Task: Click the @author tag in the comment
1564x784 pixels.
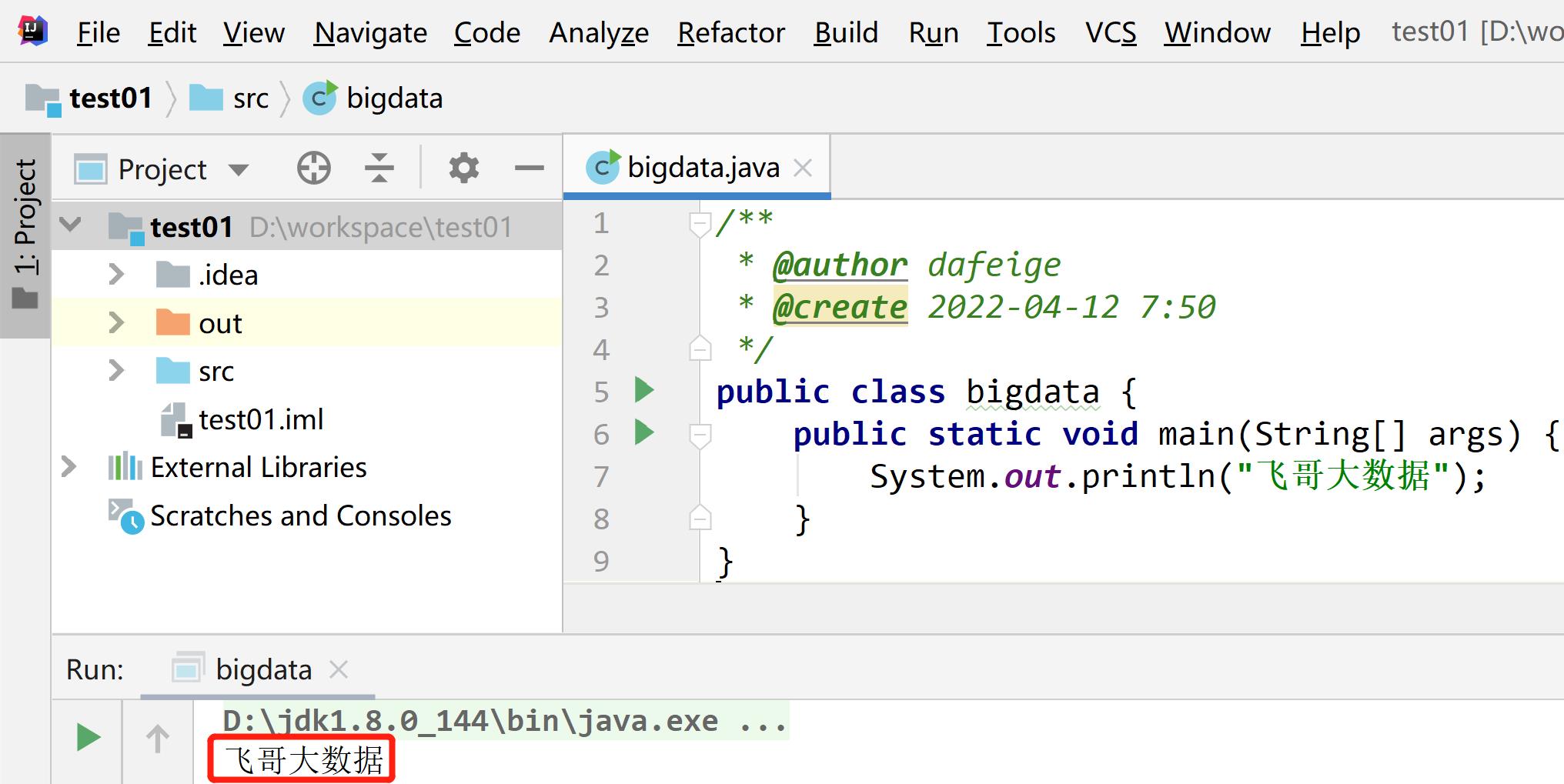Action: coord(840,265)
